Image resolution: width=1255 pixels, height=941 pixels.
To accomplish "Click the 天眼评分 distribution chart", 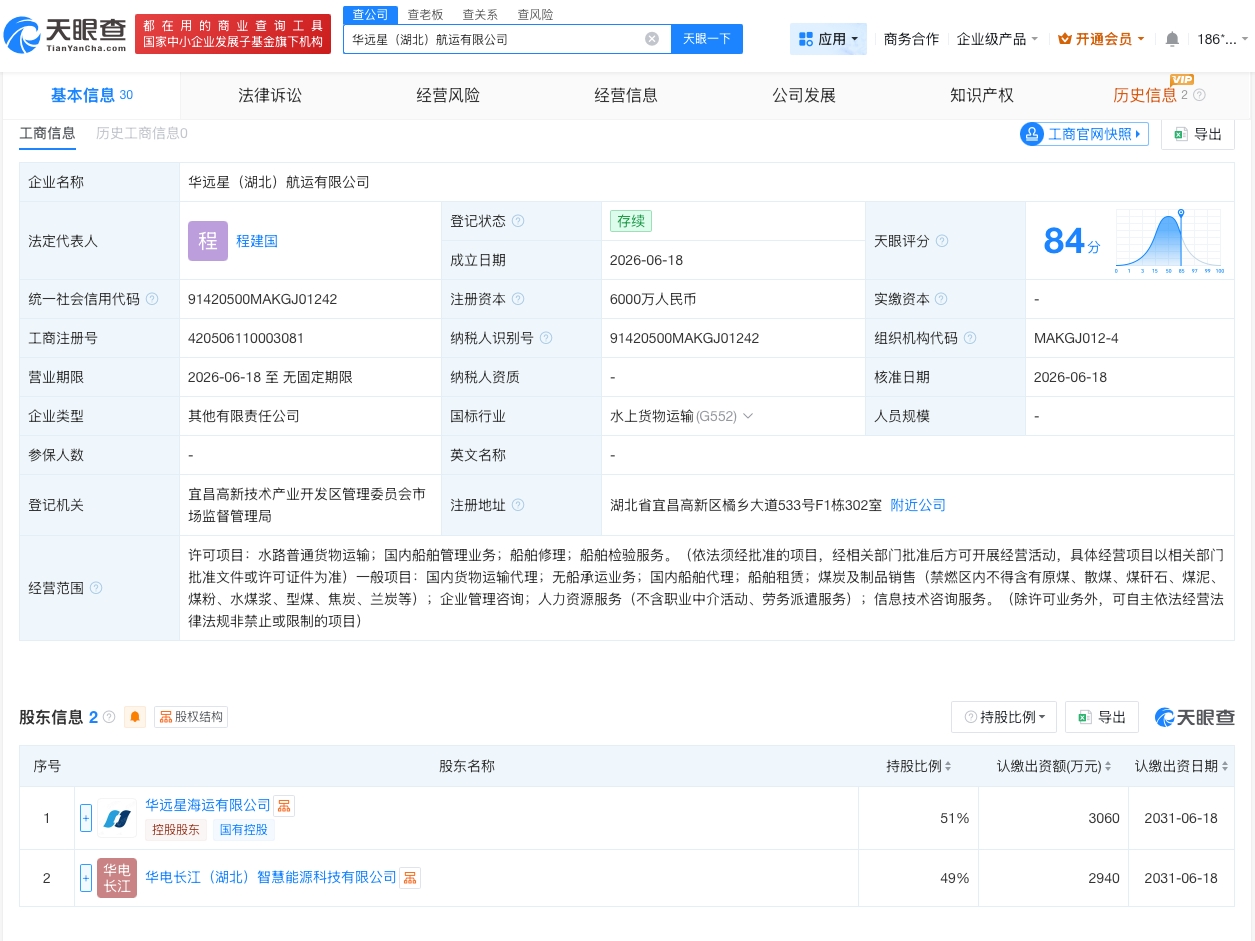I will [1168, 241].
